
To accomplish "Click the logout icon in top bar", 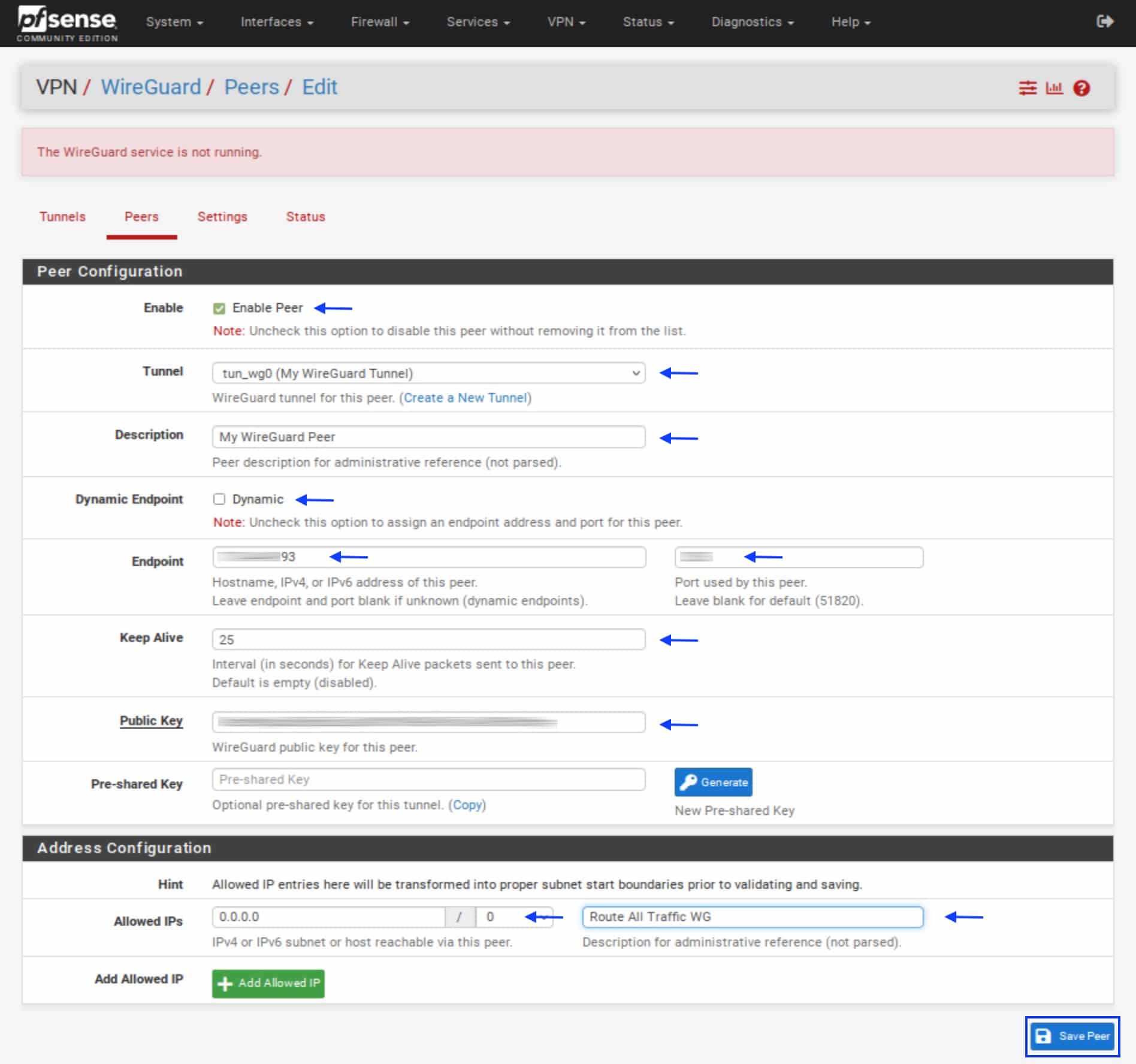I will click(1105, 22).
